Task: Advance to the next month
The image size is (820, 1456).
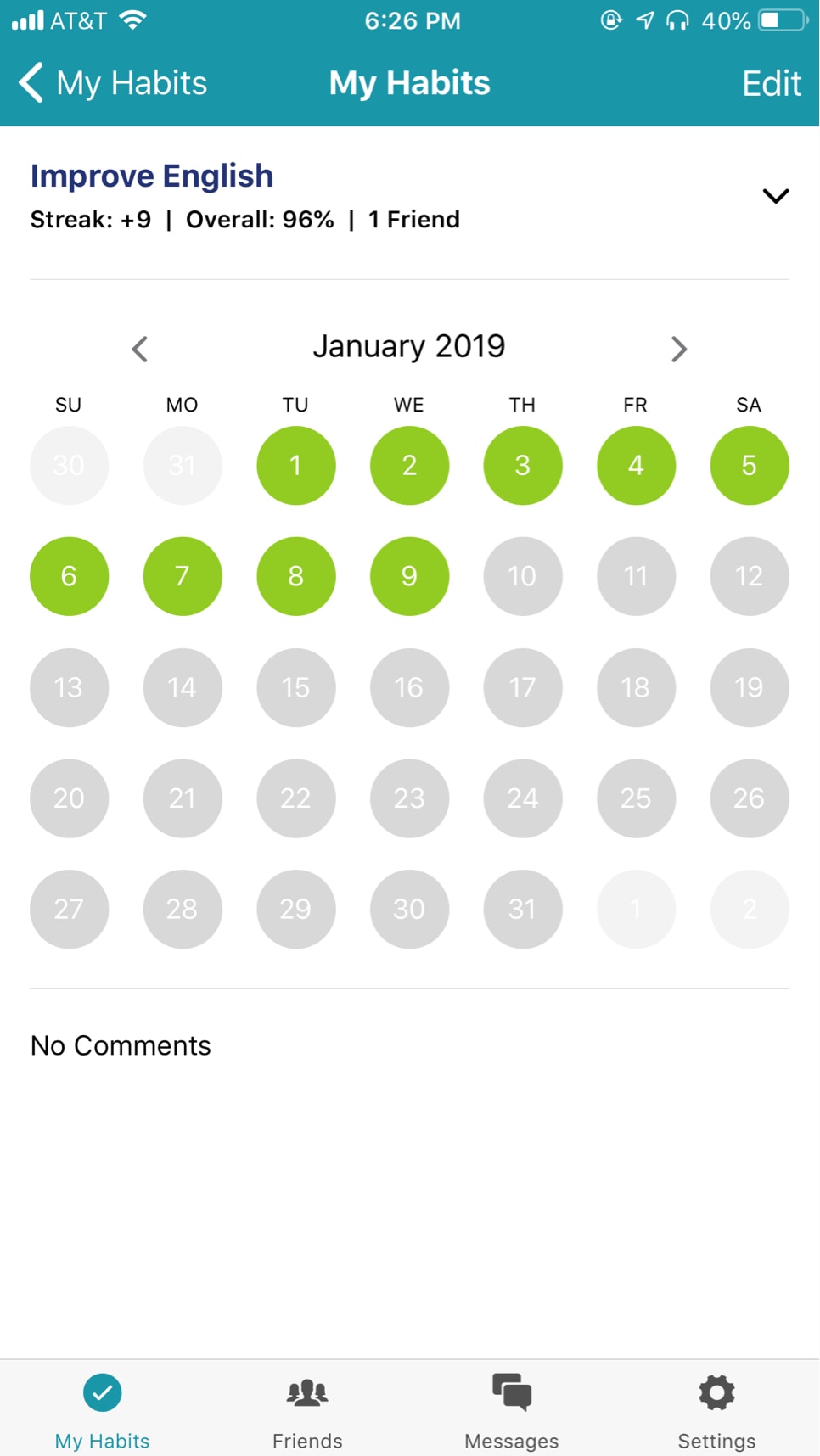Action: [678, 349]
